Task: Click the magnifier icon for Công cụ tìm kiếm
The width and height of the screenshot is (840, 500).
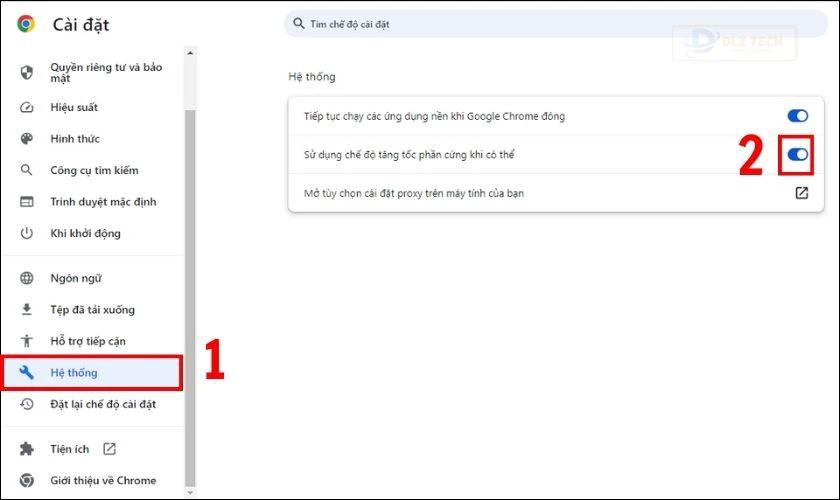Action: click(x=26, y=170)
